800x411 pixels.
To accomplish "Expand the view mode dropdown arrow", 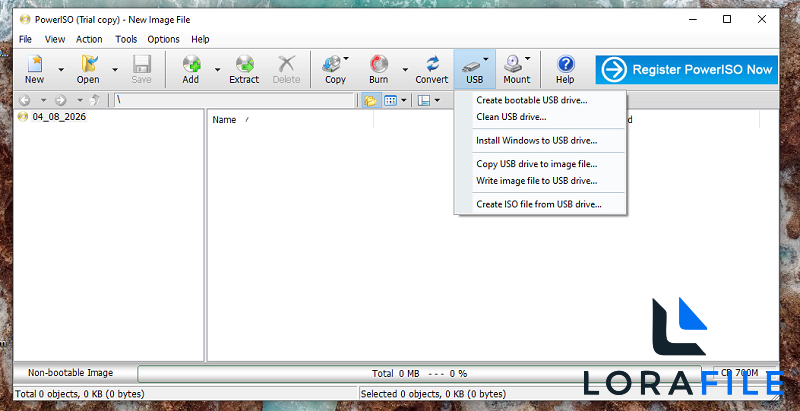I will pyautogui.click(x=404, y=100).
